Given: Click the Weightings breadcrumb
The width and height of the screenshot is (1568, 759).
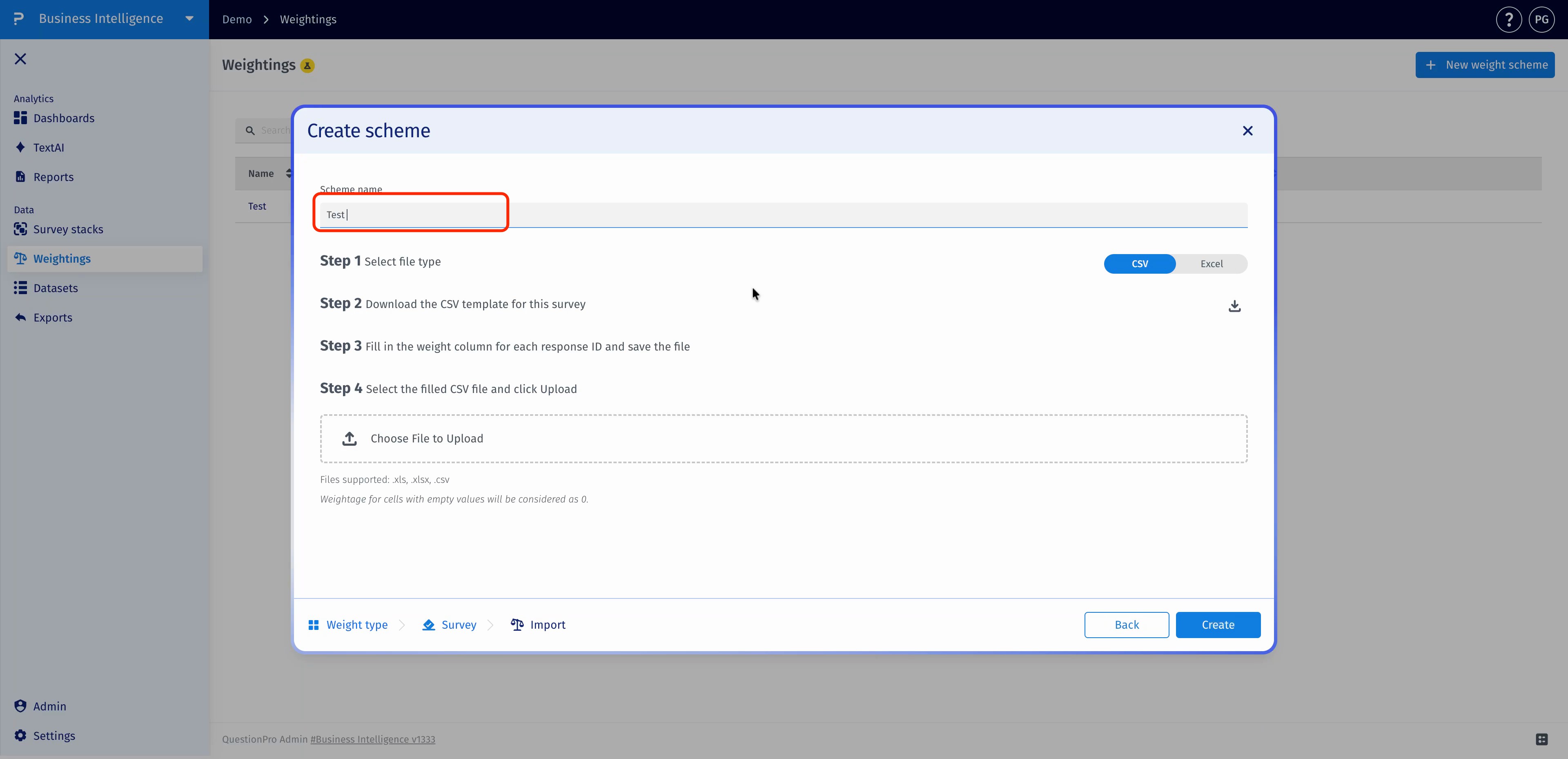Looking at the screenshot, I should 308,20.
